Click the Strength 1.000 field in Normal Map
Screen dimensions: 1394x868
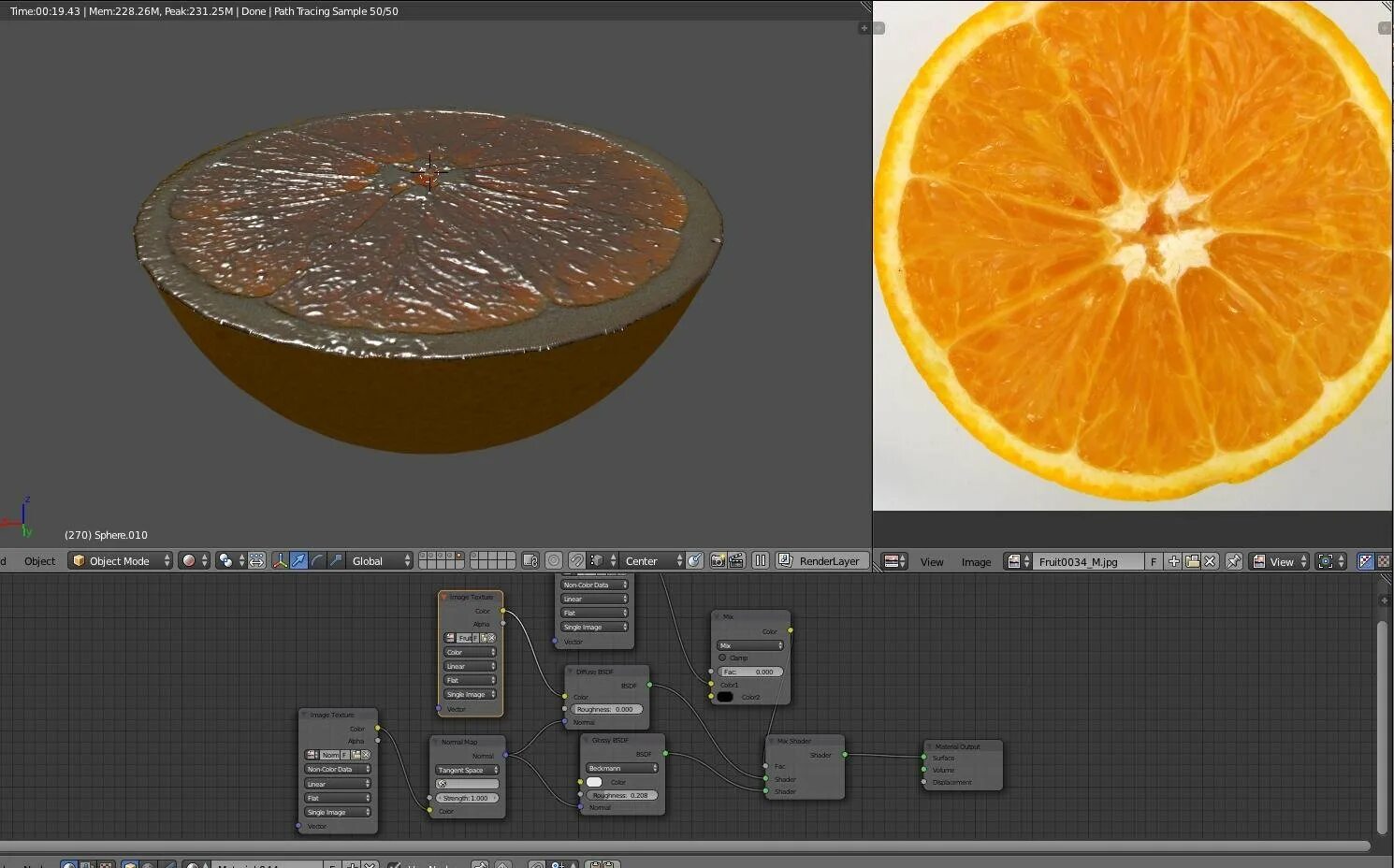click(466, 798)
